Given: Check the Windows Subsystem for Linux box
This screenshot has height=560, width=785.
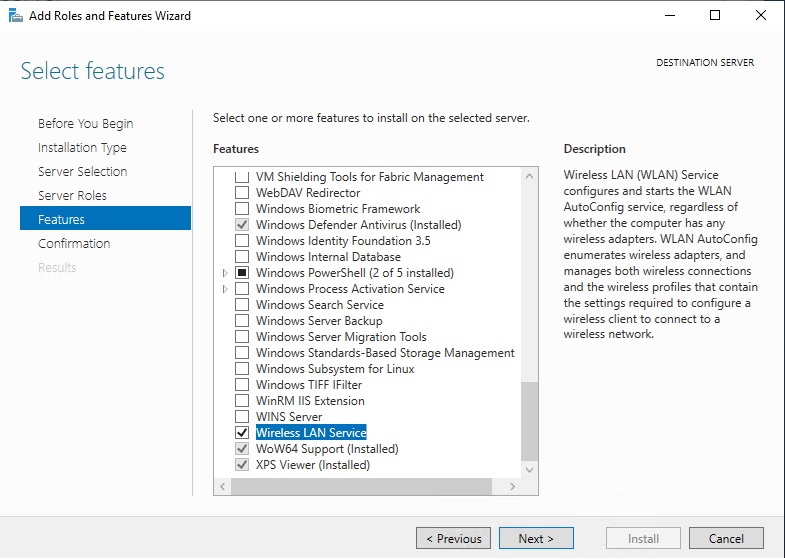Looking at the screenshot, I should (242, 368).
